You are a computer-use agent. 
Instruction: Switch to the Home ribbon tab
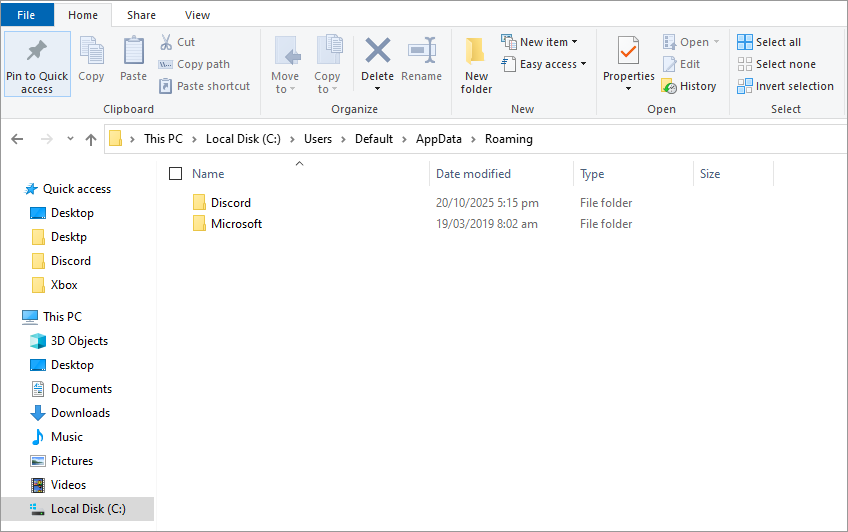point(83,15)
